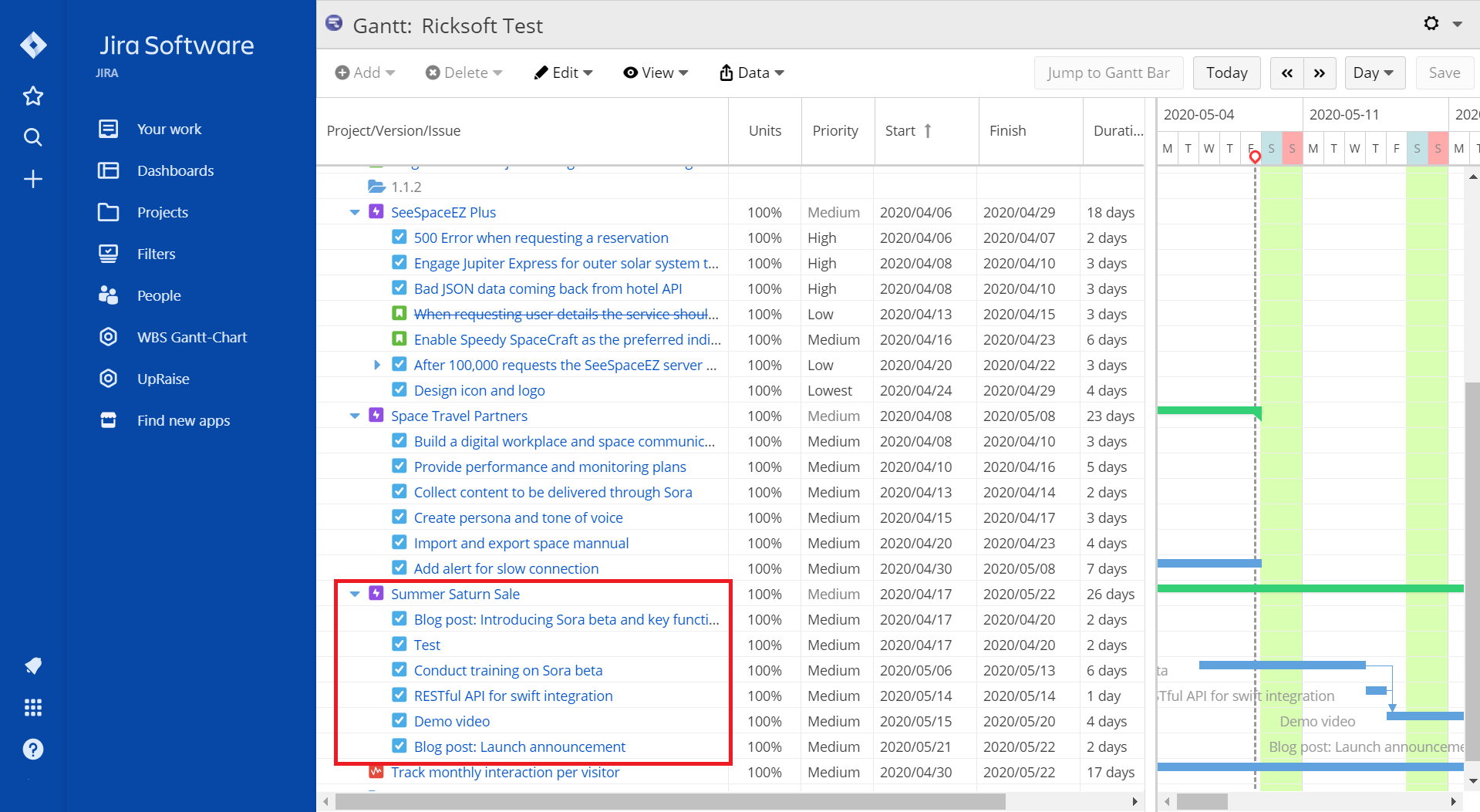Go to Dashboards in sidebar
Viewport: 1480px width, 812px height.
(175, 170)
